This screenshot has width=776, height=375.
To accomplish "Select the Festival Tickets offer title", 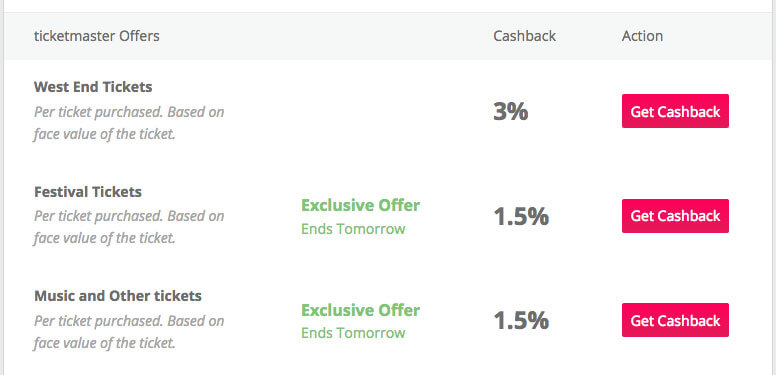I will pos(88,192).
